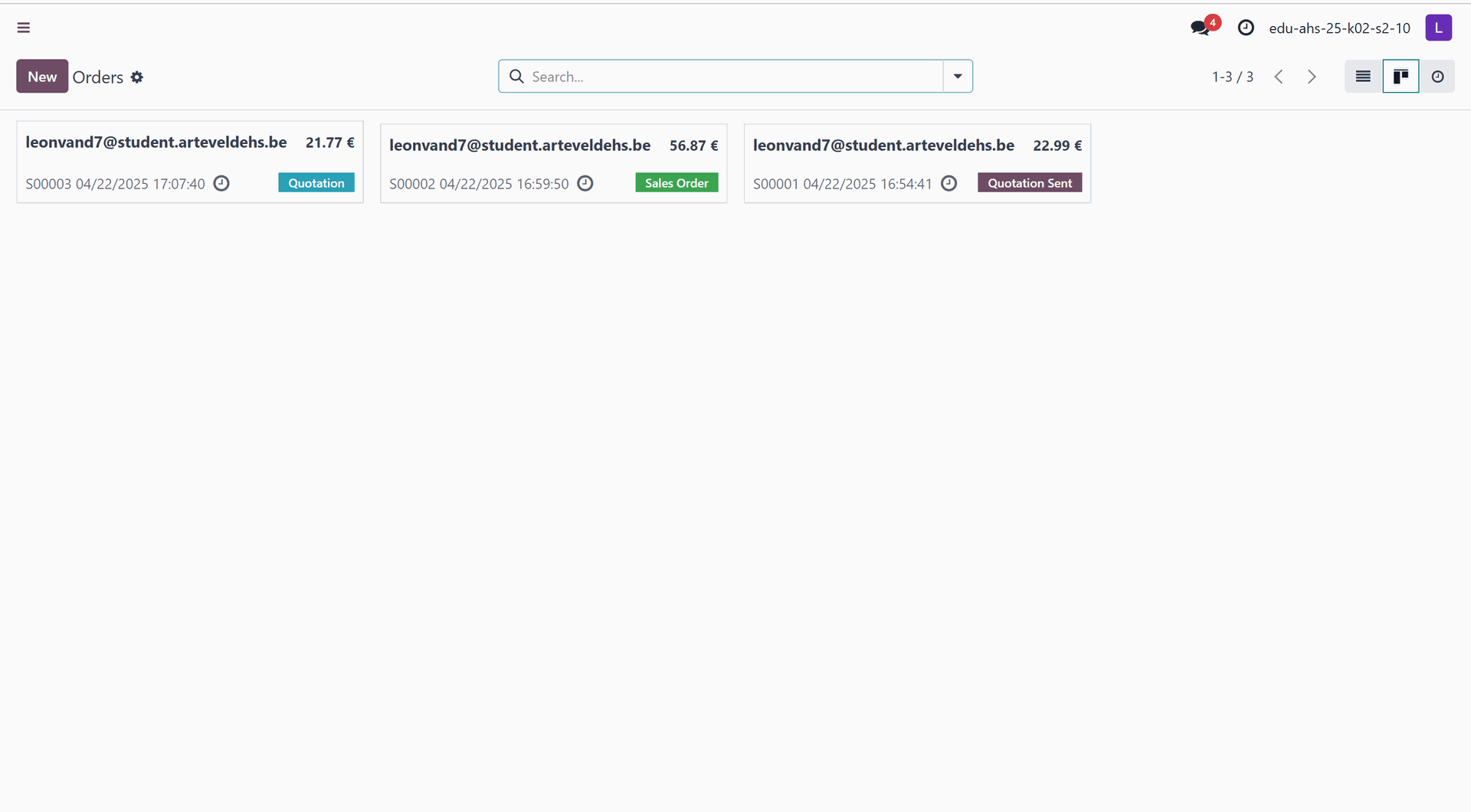Viewport: 1471px width, 812px height.
Task: Go to previous page of orders
Action: pyautogui.click(x=1279, y=77)
